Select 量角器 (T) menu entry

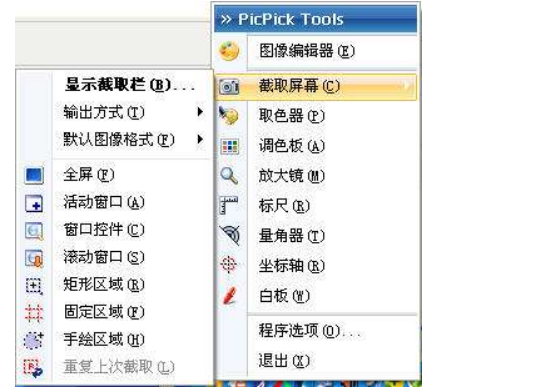coord(316,236)
